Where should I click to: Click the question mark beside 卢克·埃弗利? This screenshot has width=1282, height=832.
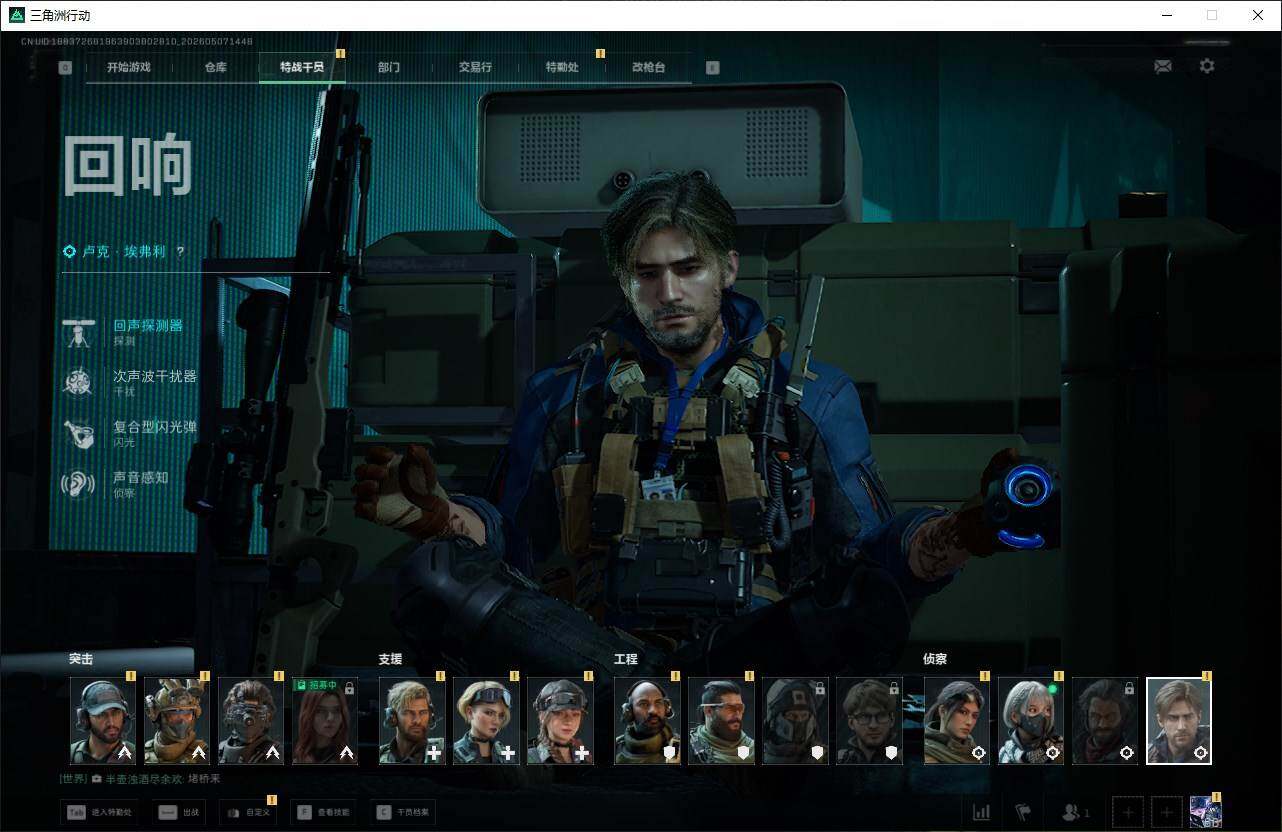coord(181,252)
